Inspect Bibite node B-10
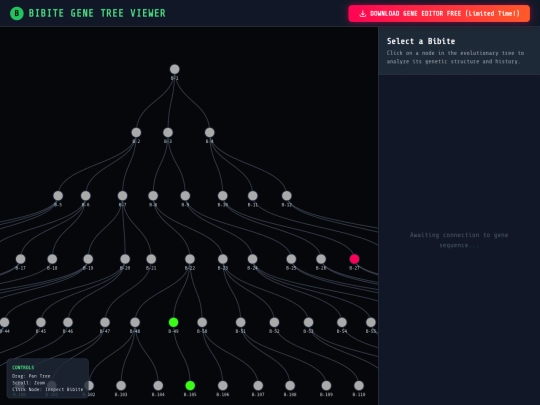The height and width of the screenshot is (405, 540). coord(223,196)
